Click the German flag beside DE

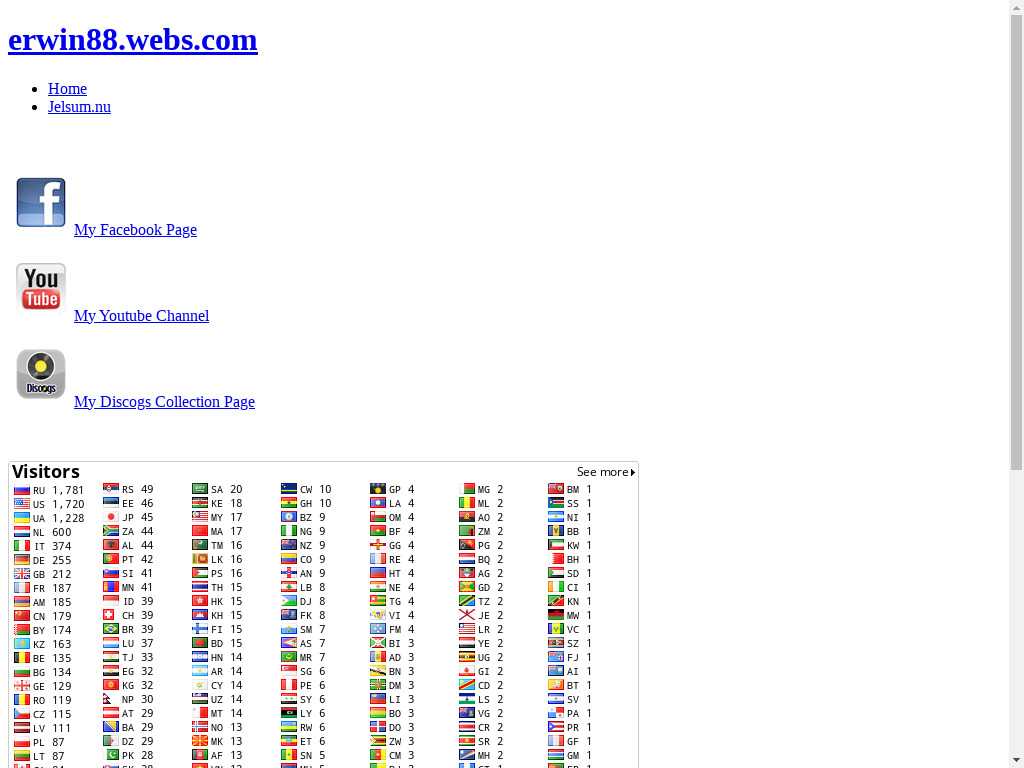click(22, 560)
